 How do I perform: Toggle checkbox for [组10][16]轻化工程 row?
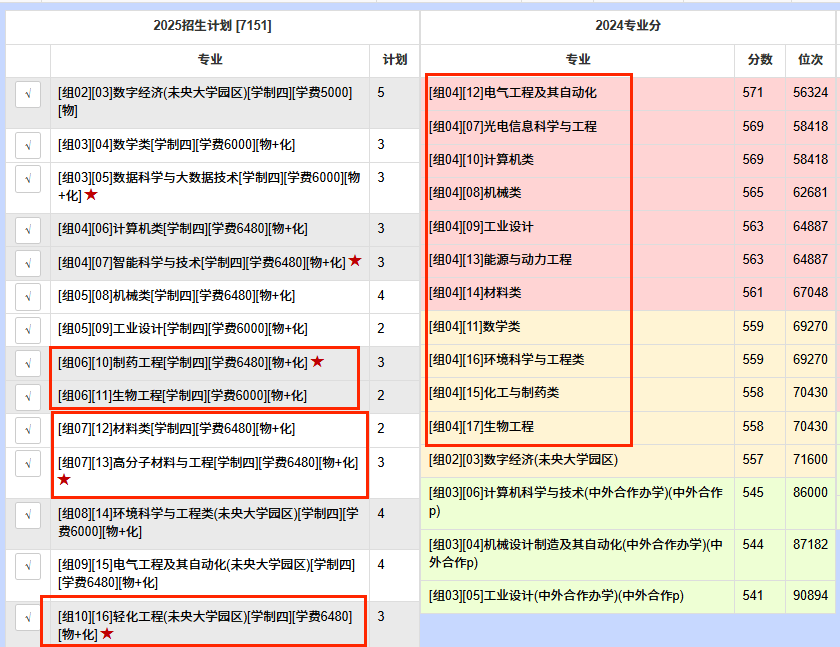[x=28, y=618]
